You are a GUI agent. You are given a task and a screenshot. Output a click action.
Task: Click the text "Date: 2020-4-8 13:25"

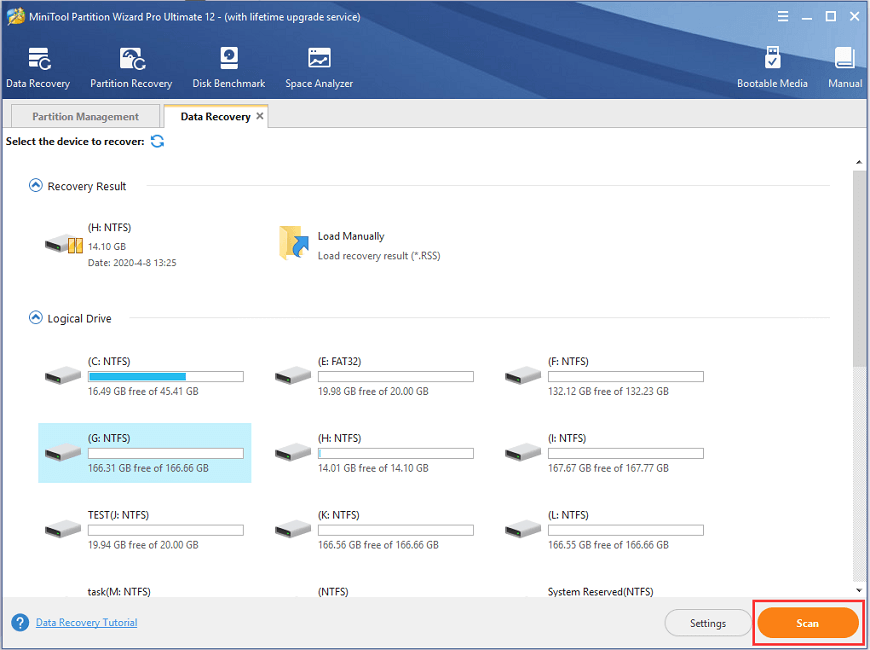(x=132, y=263)
